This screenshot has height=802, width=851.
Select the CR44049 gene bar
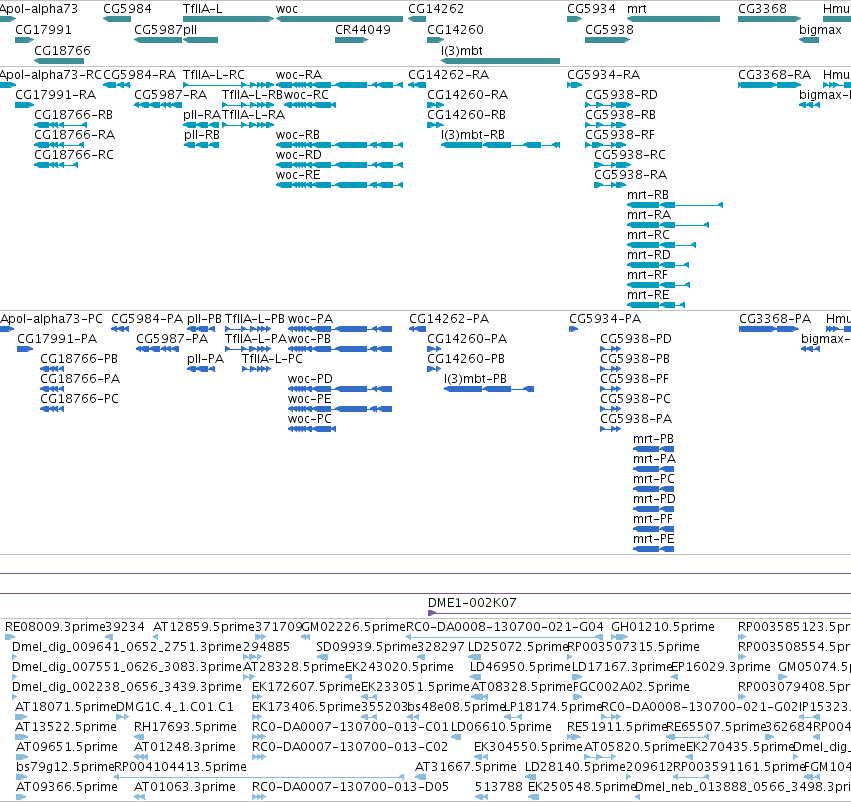pos(351,40)
